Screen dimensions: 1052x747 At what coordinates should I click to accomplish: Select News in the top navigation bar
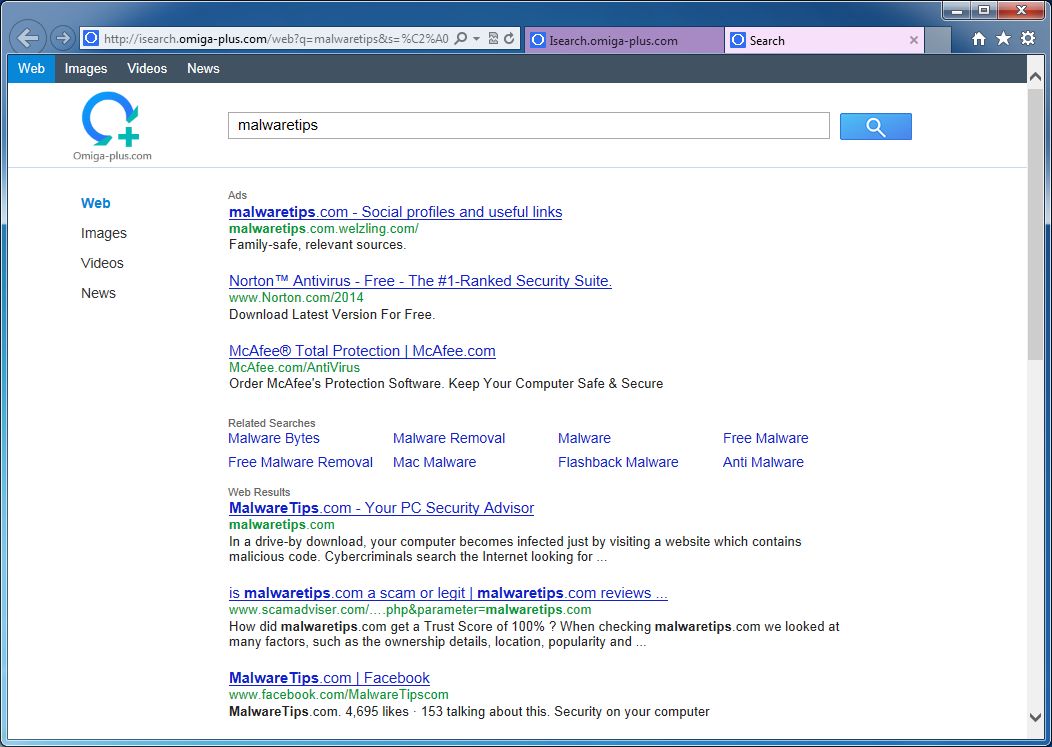pyautogui.click(x=203, y=68)
